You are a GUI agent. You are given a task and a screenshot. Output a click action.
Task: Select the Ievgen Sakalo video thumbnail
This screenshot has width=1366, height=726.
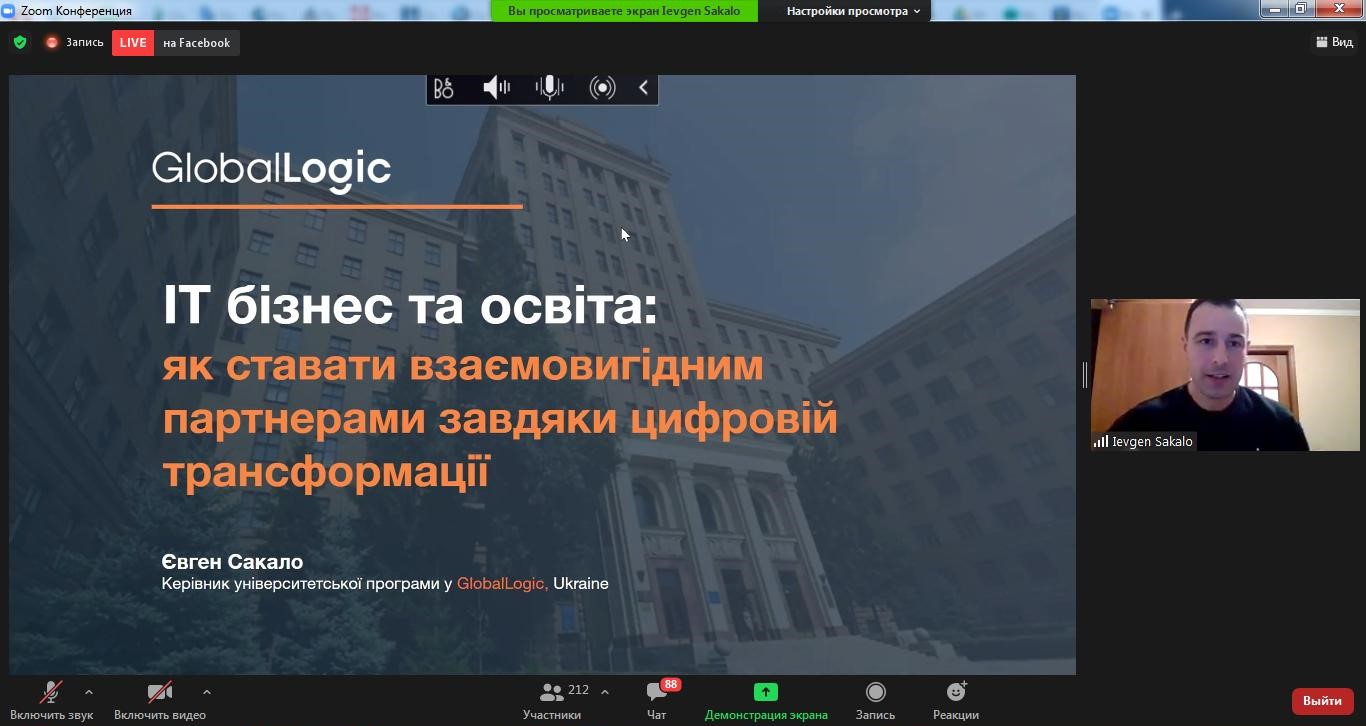pos(1225,375)
